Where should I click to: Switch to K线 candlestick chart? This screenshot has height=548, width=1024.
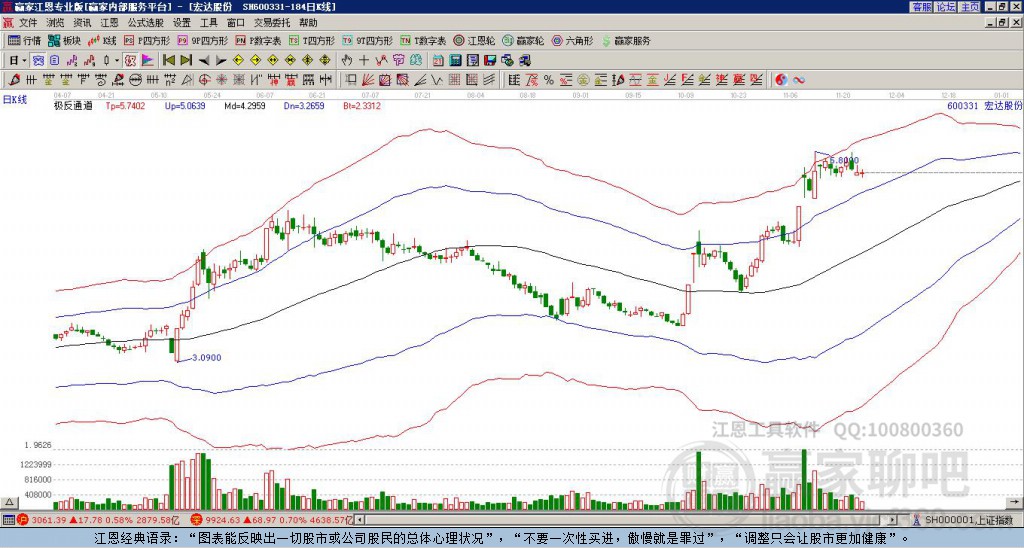pyautogui.click(x=102, y=40)
